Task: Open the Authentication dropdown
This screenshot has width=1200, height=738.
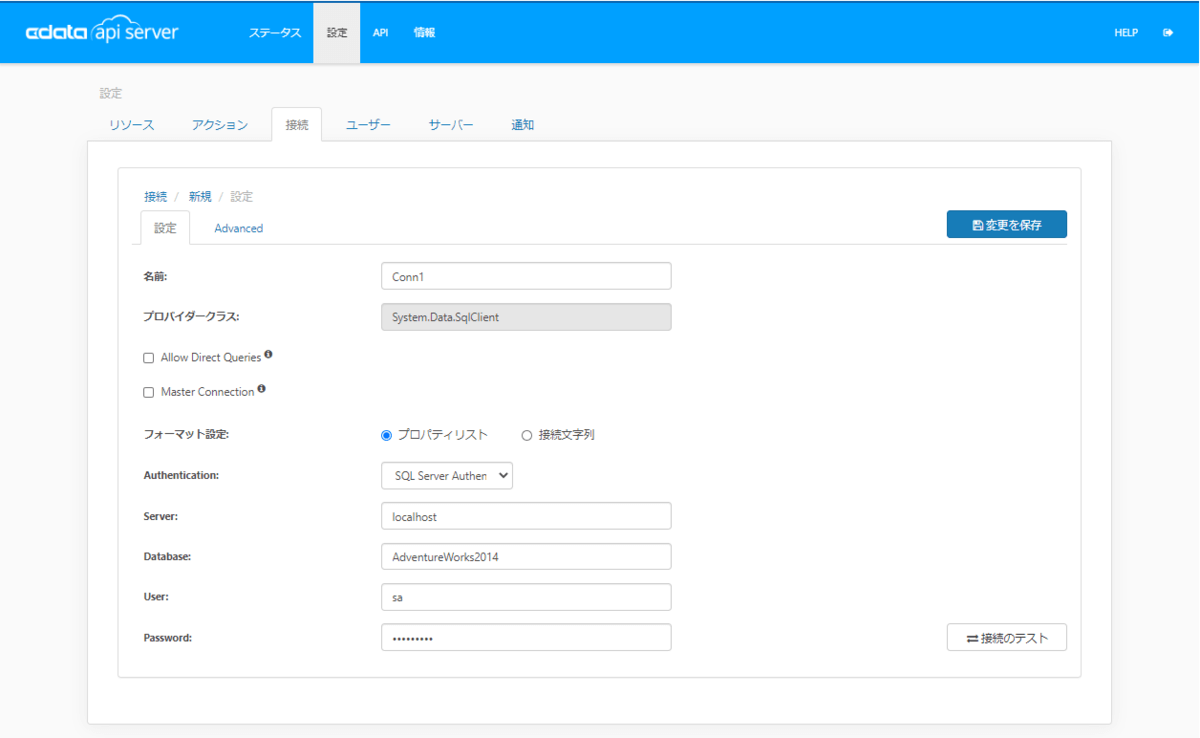Action: pos(447,476)
